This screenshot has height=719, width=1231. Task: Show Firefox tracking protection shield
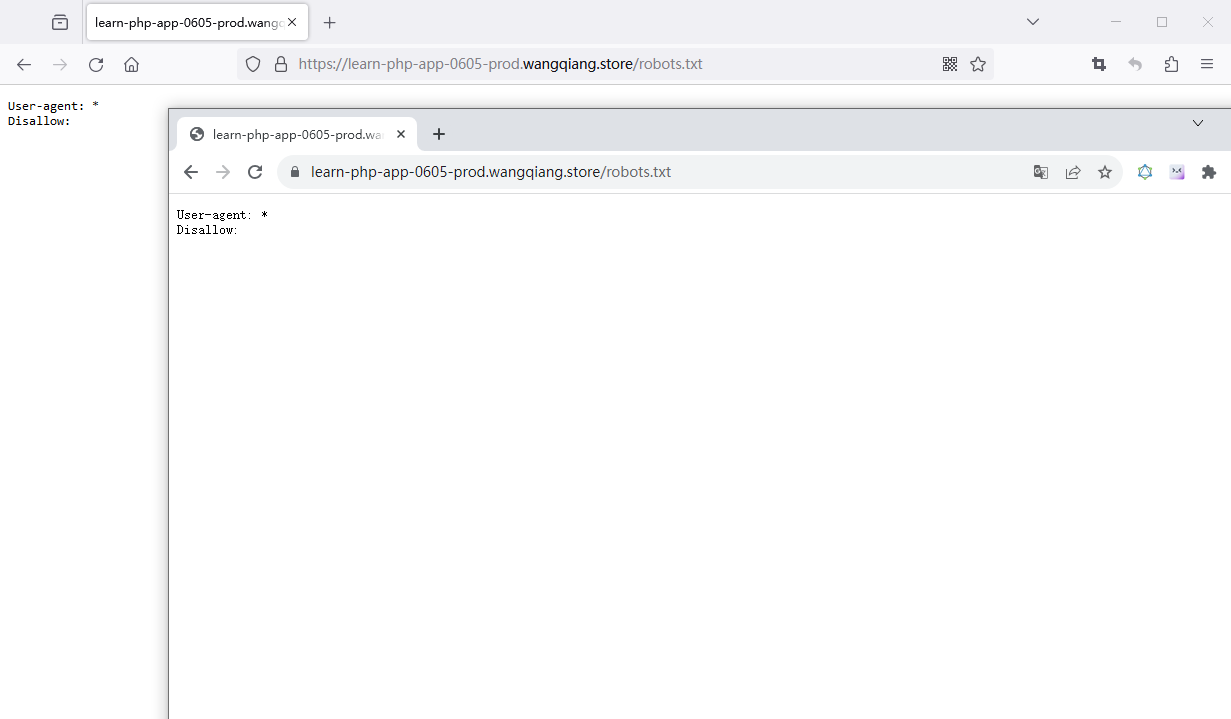point(253,64)
